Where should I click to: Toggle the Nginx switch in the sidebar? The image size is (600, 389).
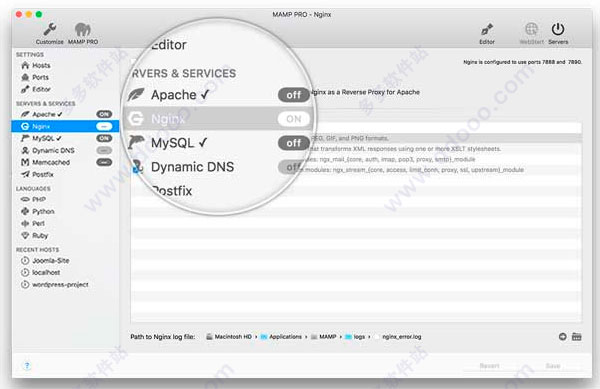tap(104, 126)
